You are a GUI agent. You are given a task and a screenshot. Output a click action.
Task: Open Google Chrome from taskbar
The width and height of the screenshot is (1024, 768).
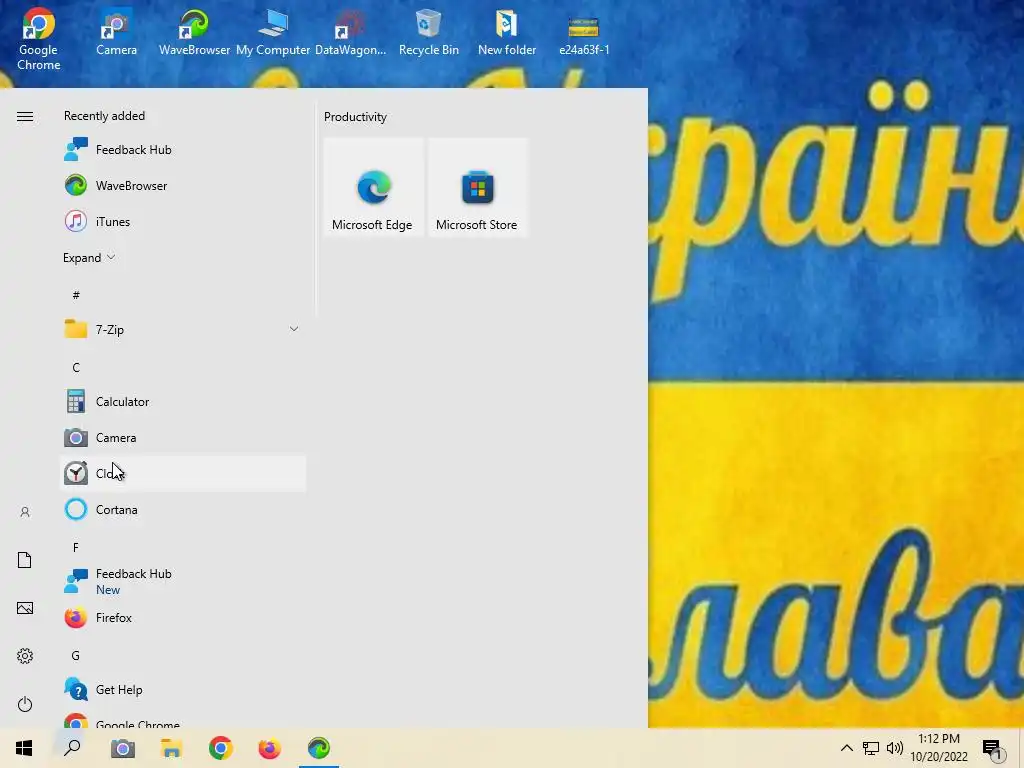pos(221,748)
